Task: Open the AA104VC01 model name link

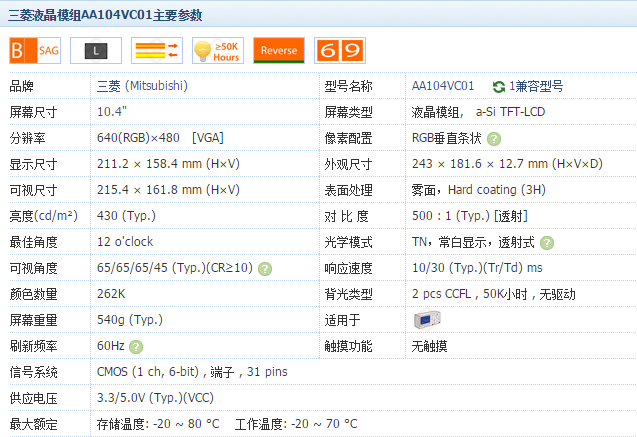Action: 443,86
